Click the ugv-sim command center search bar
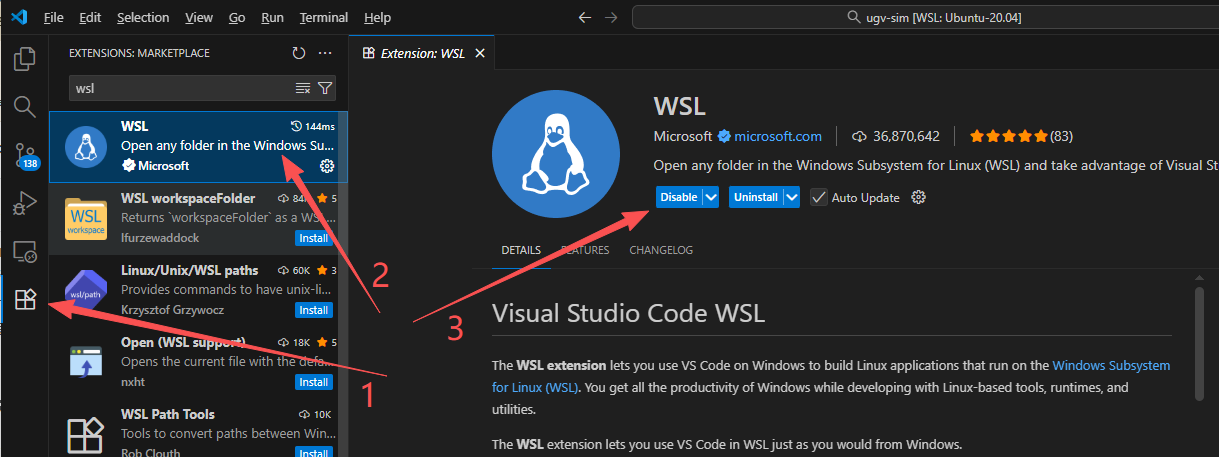This screenshot has height=457, width=1219. [x=935, y=17]
